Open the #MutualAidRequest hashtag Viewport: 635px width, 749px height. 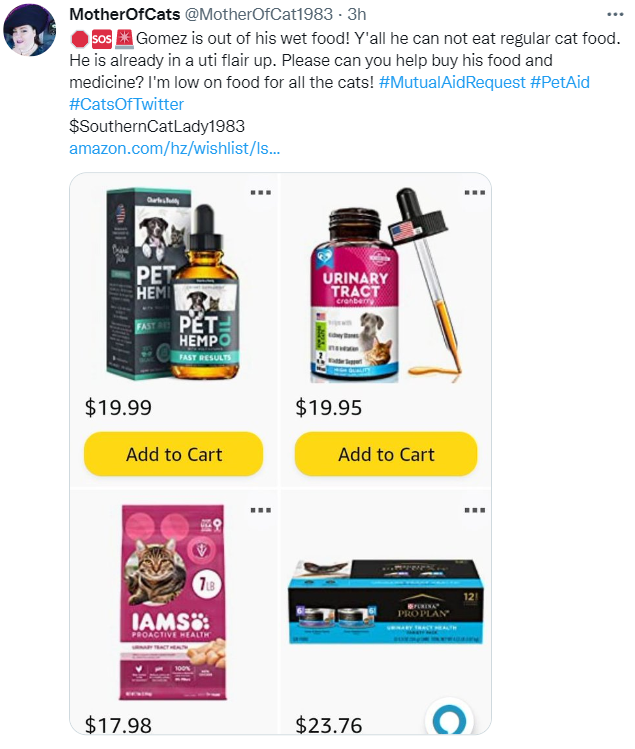click(452, 82)
